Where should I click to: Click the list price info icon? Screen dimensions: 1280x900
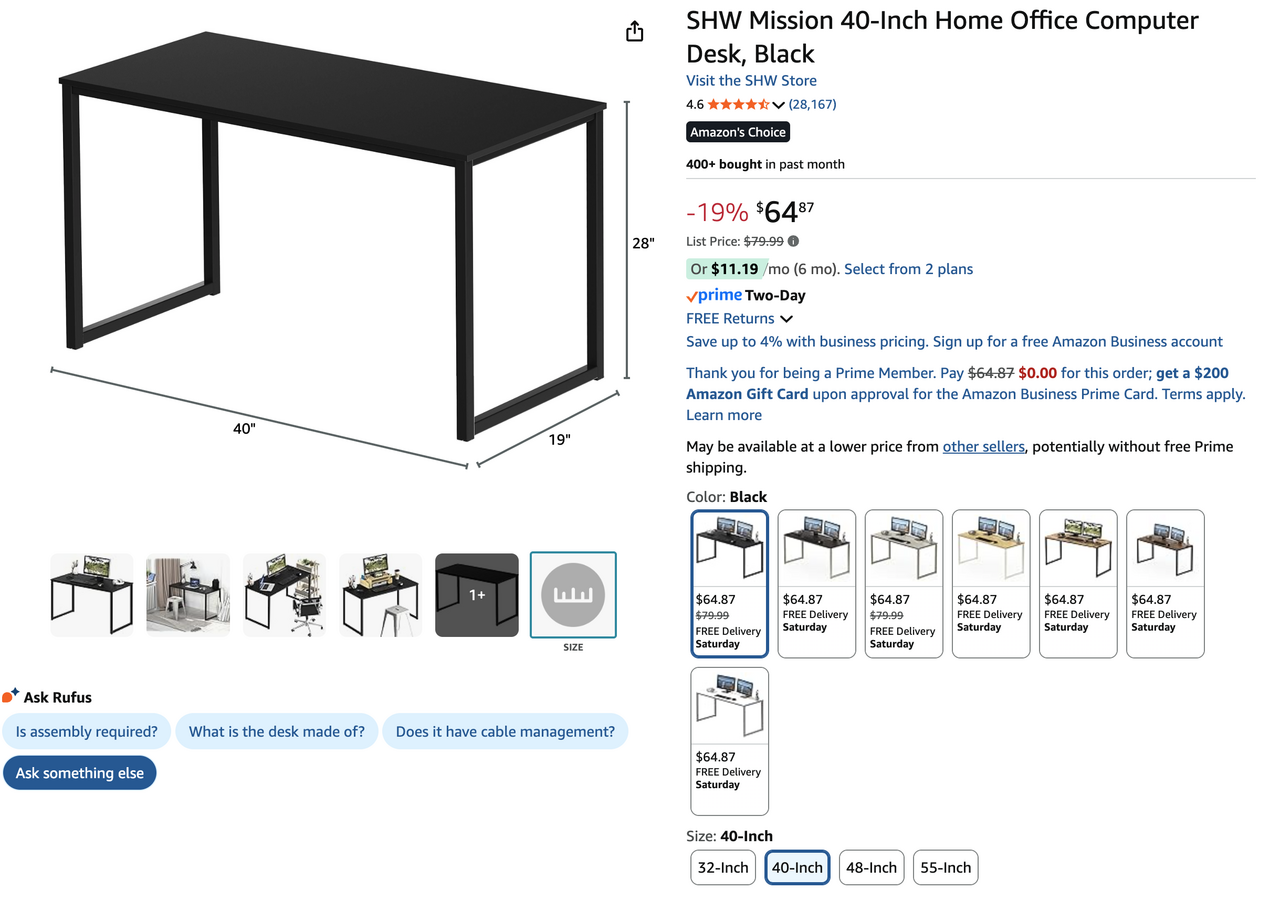pyautogui.click(x=794, y=241)
